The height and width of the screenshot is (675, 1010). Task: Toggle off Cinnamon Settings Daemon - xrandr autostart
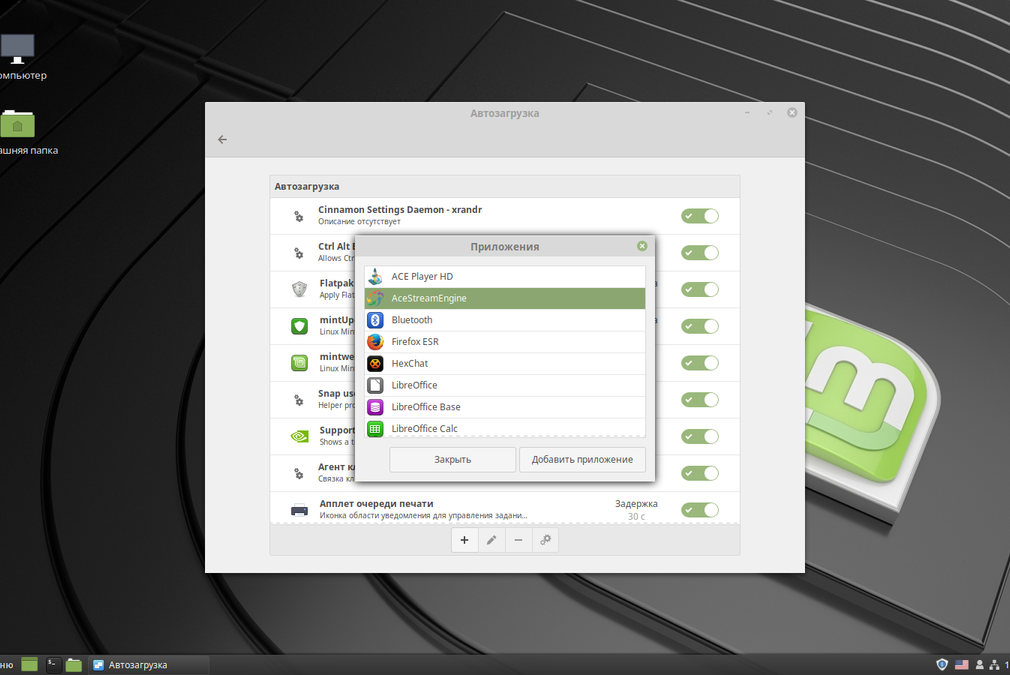[700, 216]
